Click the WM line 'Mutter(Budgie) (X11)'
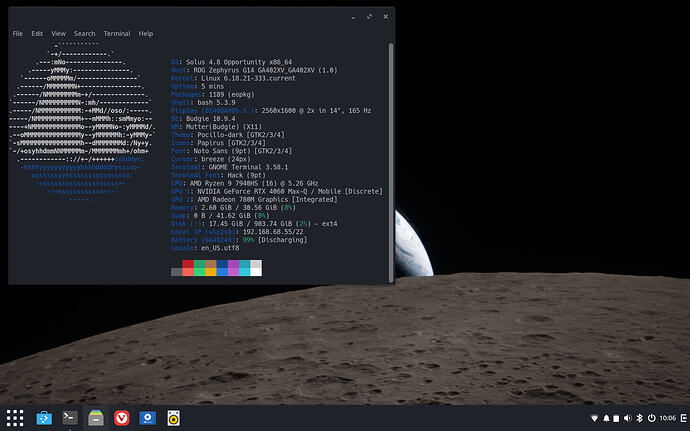Screen dimensions: 690x431 216,127
